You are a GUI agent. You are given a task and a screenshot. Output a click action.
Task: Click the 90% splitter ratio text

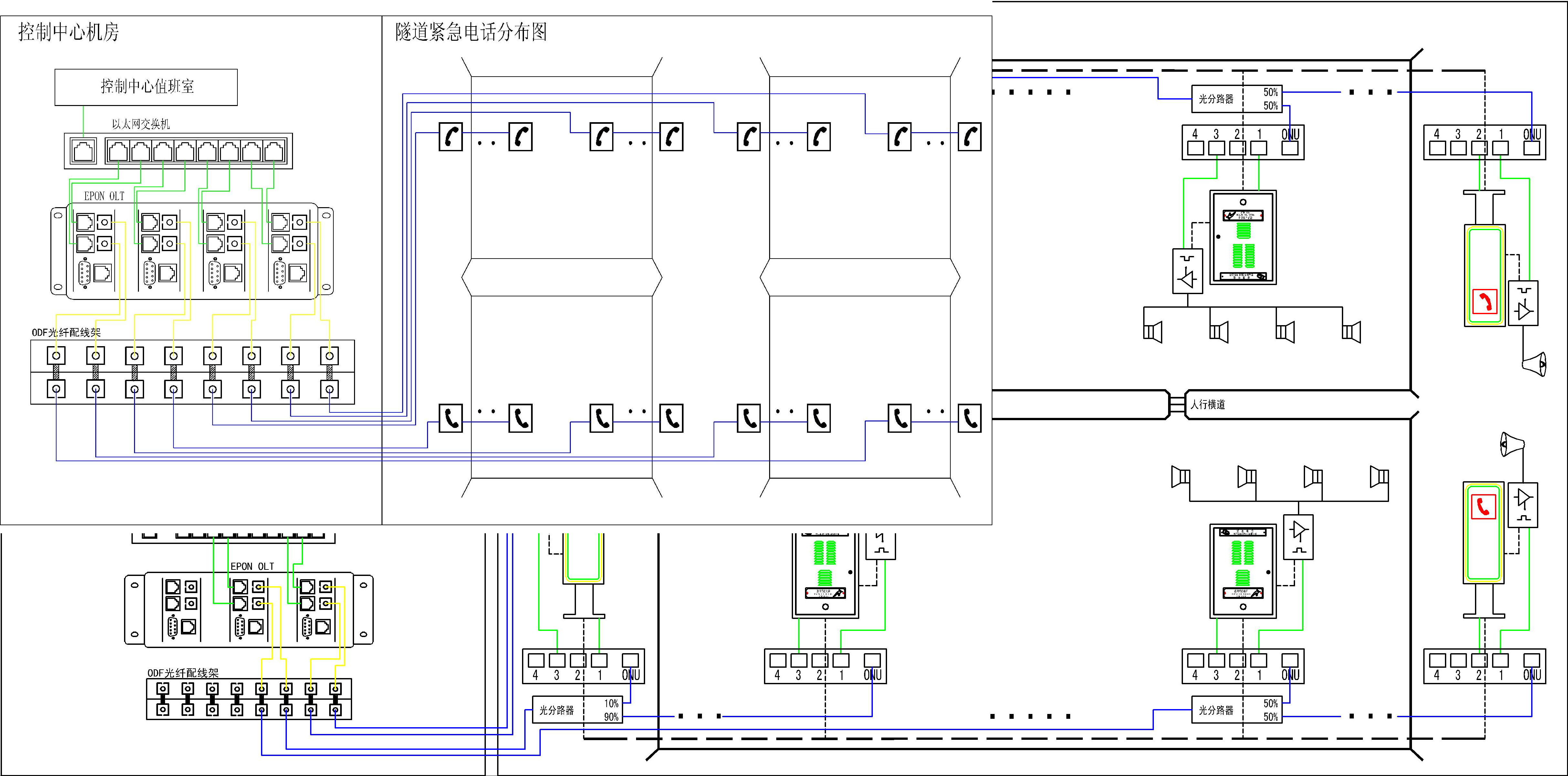click(611, 717)
